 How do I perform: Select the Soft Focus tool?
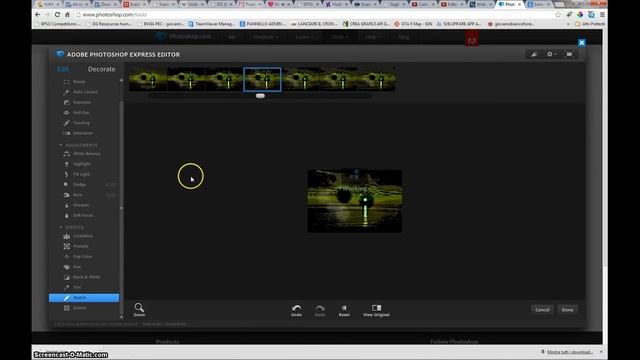(x=79, y=215)
